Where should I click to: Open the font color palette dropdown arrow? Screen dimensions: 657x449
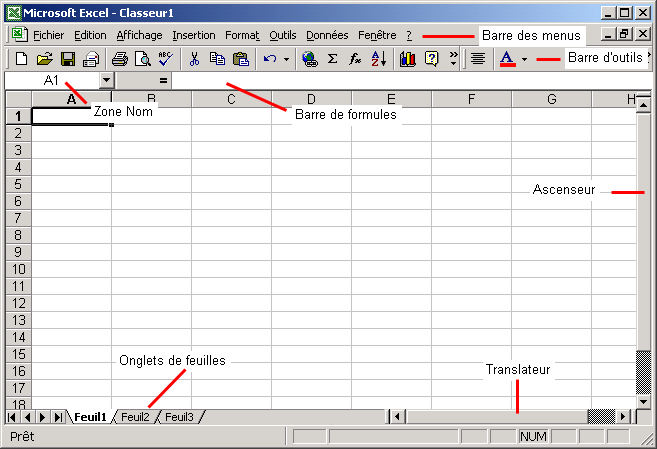coord(524,59)
